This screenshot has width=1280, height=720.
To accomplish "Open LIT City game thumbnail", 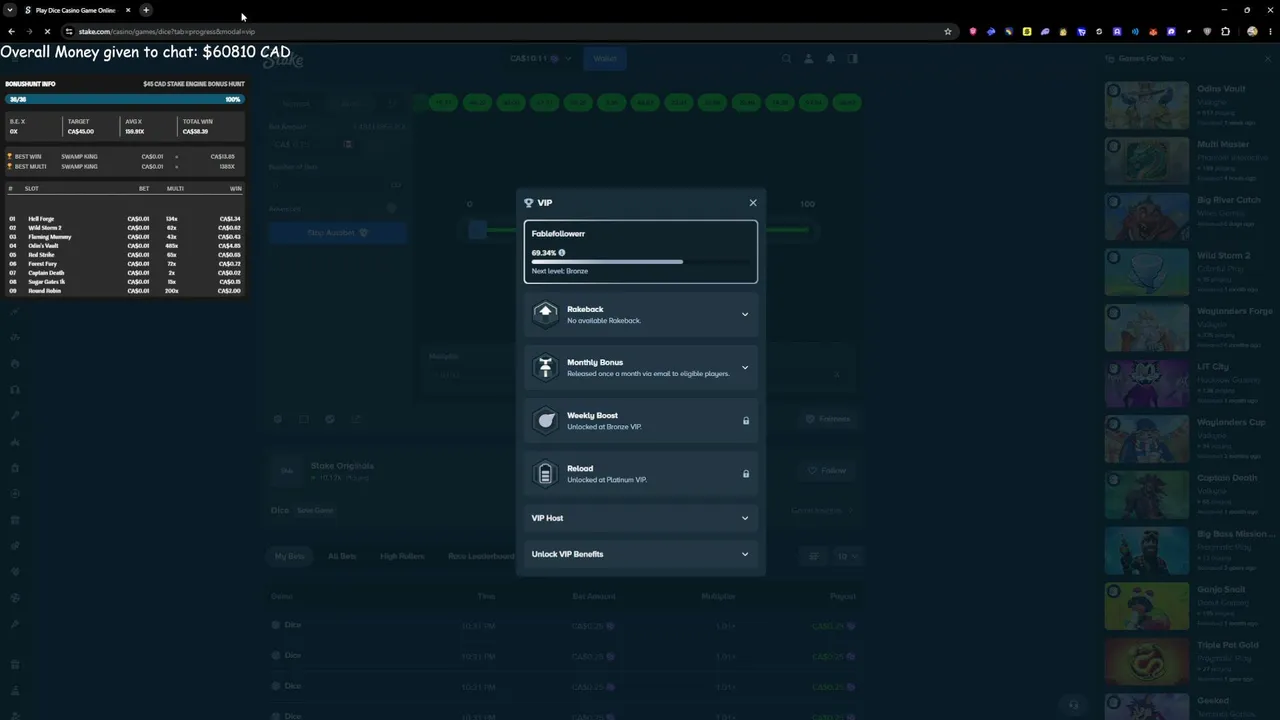I will click(1147, 383).
